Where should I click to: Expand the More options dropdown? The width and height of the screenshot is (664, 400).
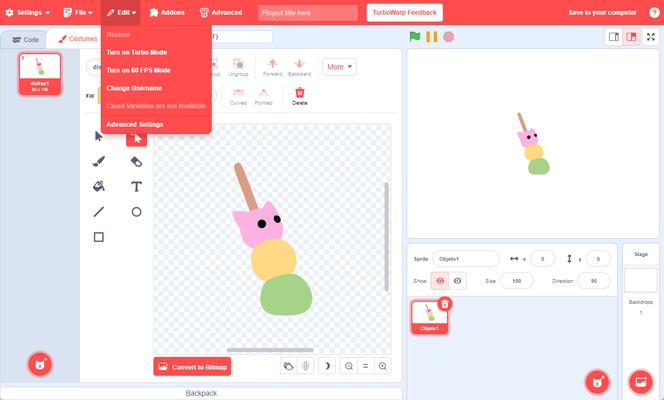coord(339,67)
